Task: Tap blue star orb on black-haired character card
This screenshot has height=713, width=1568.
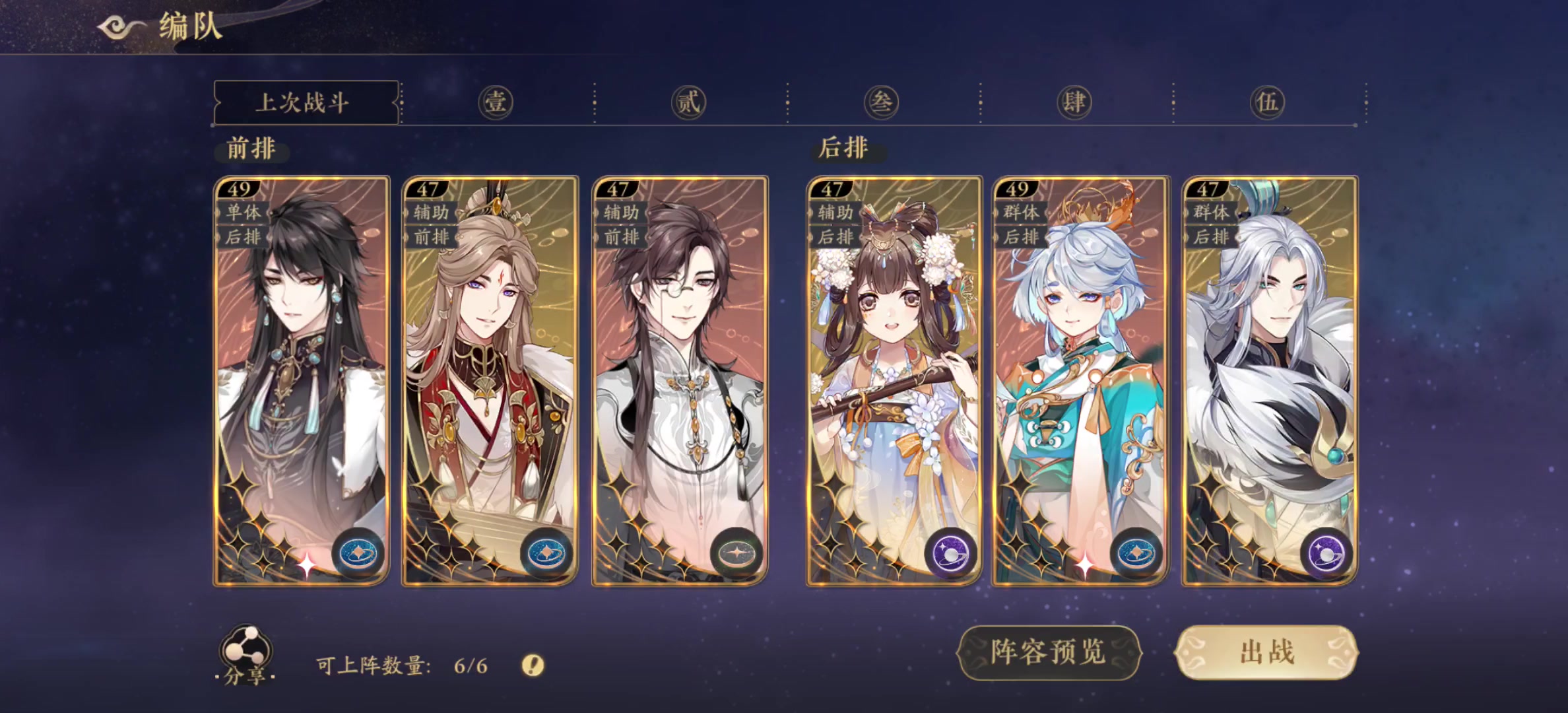Action: coord(358,553)
